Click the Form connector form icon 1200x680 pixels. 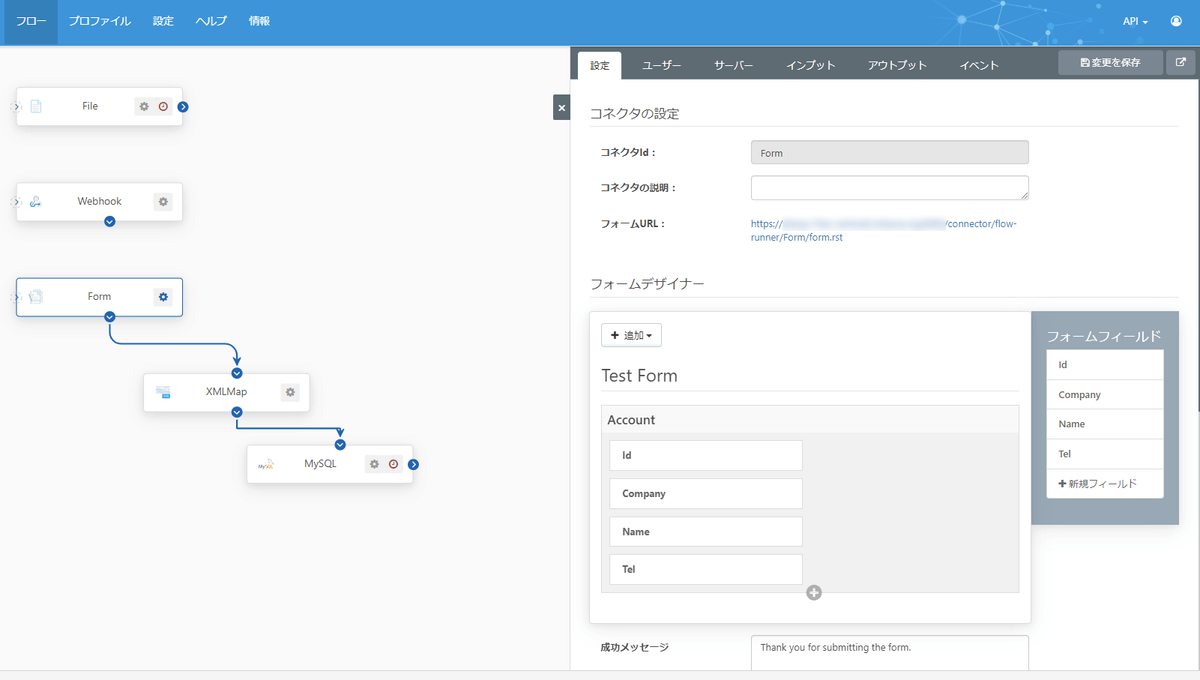36,297
